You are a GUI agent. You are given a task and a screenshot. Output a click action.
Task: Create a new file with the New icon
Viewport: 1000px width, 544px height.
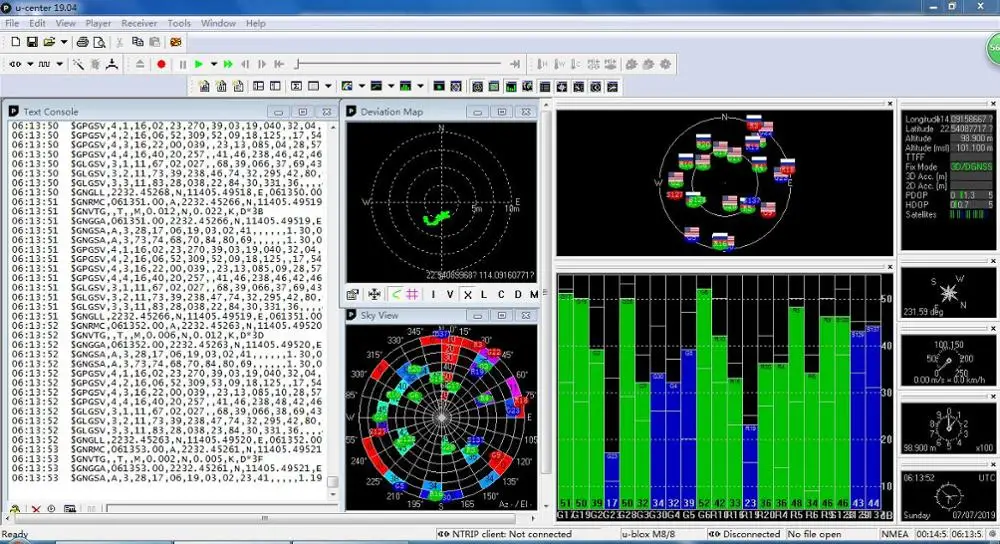(x=15, y=42)
